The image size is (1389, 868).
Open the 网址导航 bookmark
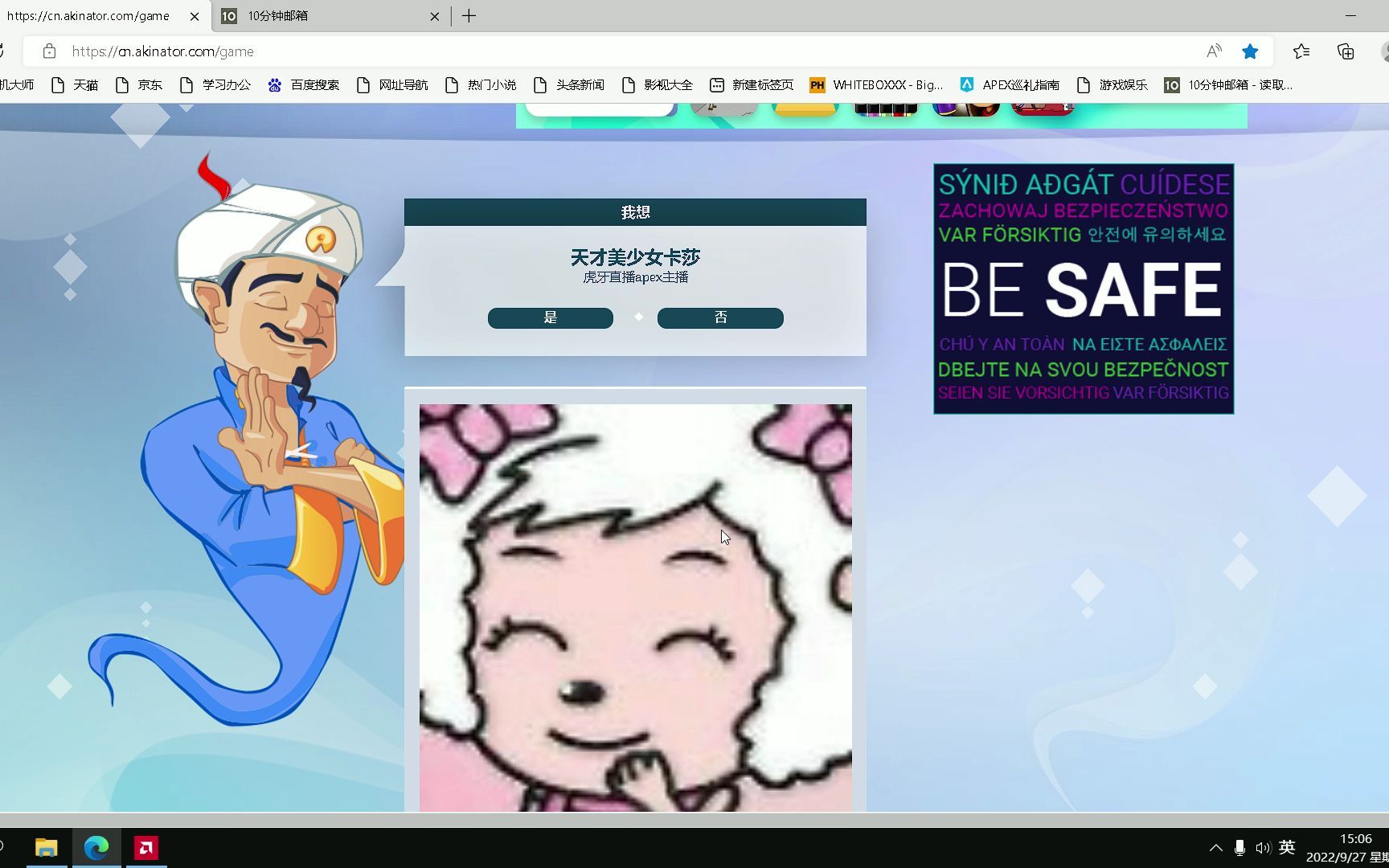coord(392,84)
